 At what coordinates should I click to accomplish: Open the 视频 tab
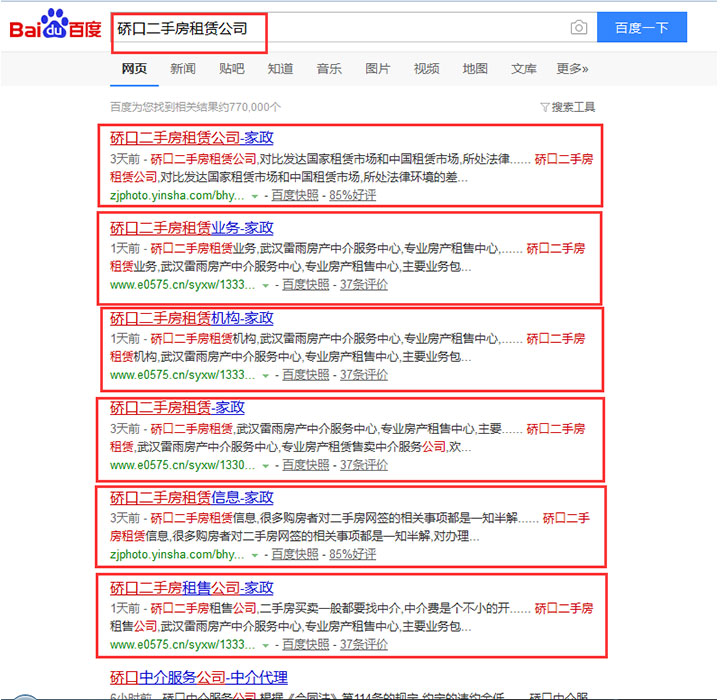pos(426,69)
